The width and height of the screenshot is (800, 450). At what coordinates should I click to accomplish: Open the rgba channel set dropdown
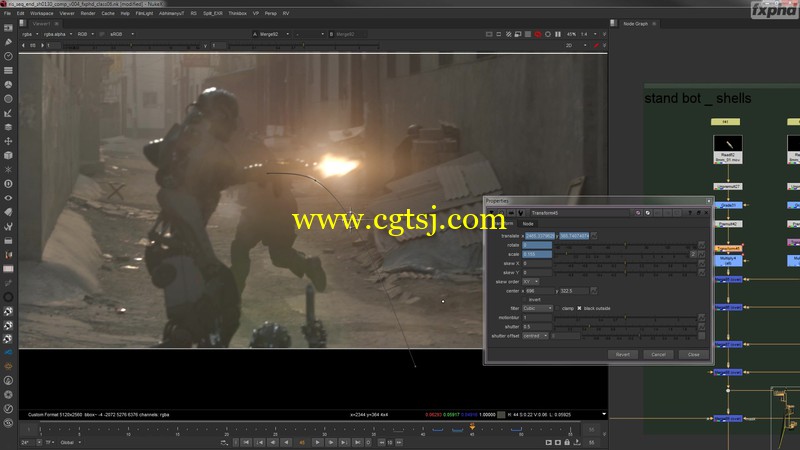coord(30,34)
